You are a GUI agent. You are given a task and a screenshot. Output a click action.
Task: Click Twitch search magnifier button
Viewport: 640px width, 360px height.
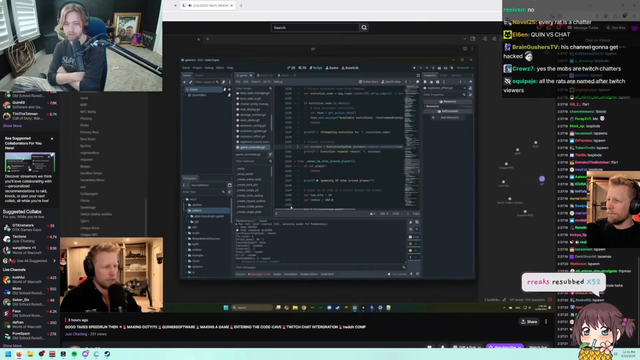coord(364,27)
